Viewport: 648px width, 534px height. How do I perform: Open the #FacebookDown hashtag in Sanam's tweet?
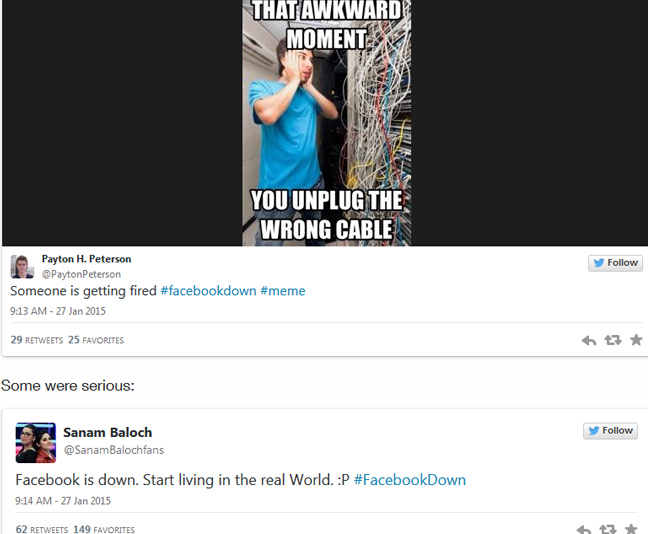pyautogui.click(x=410, y=480)
